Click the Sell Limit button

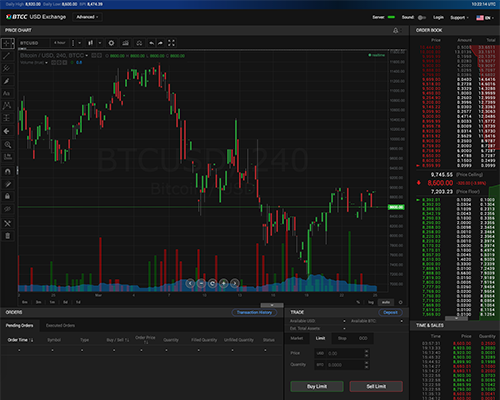pos(376,386)
